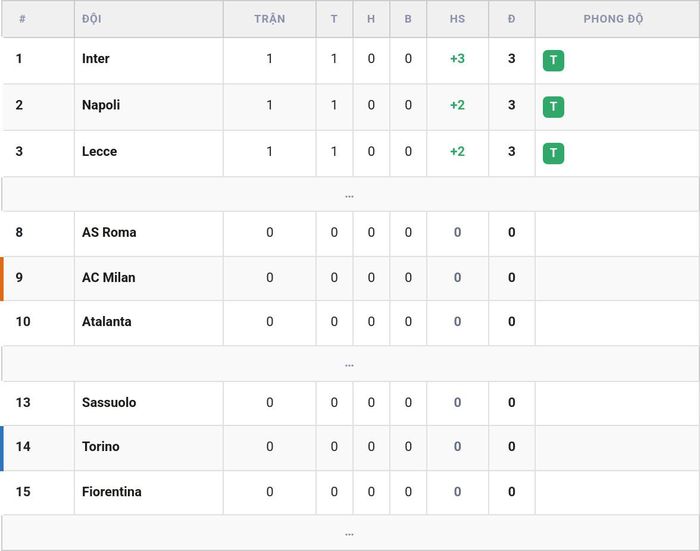Open the Torino team link
The height and width of the screenshot is (551, 700).
[x=100, y=447]
